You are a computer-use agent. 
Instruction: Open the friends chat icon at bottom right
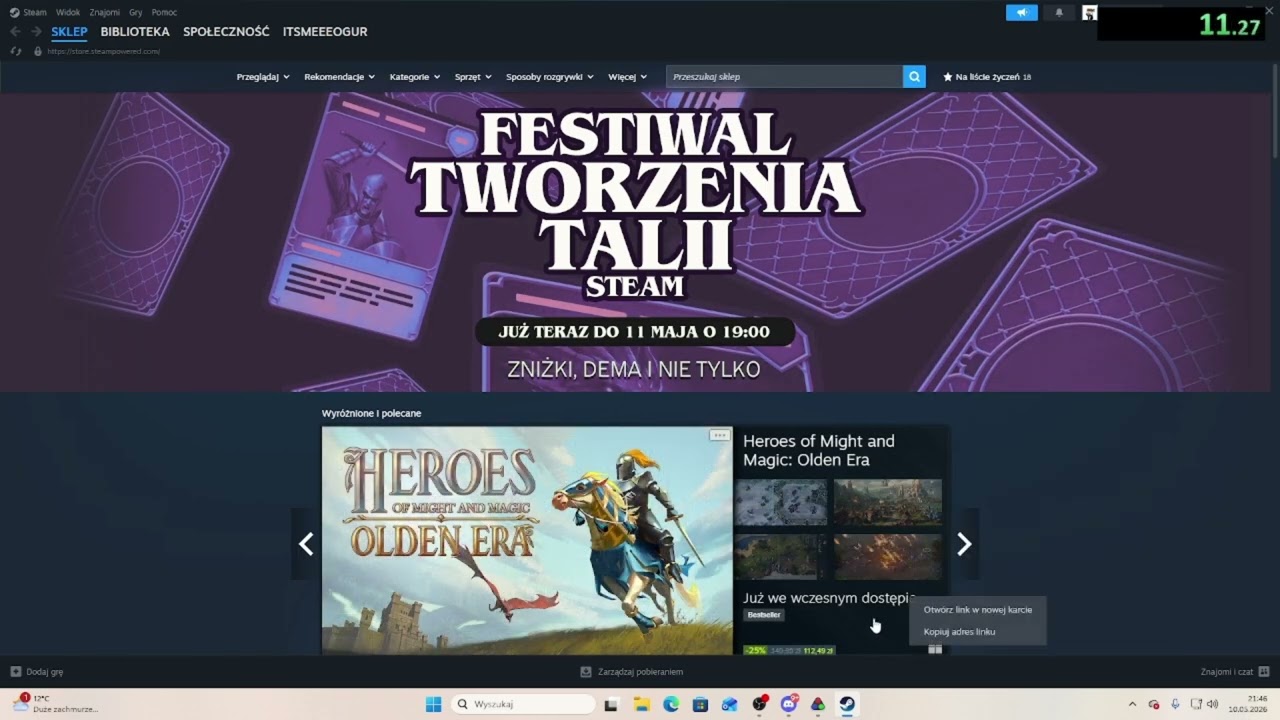click(x=1264, y=672)
